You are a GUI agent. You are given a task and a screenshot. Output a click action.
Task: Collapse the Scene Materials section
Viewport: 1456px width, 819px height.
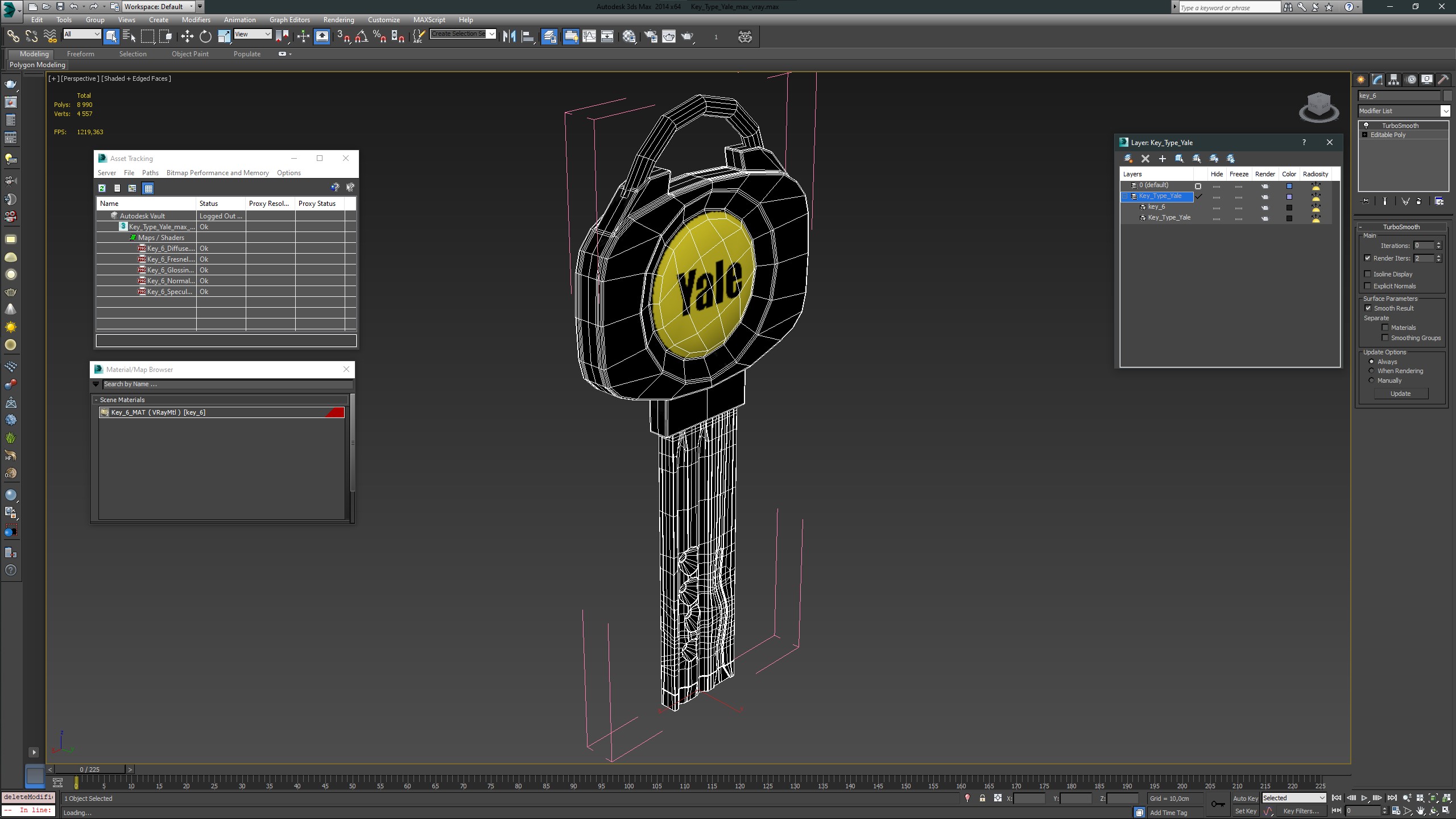click(96, 400)
